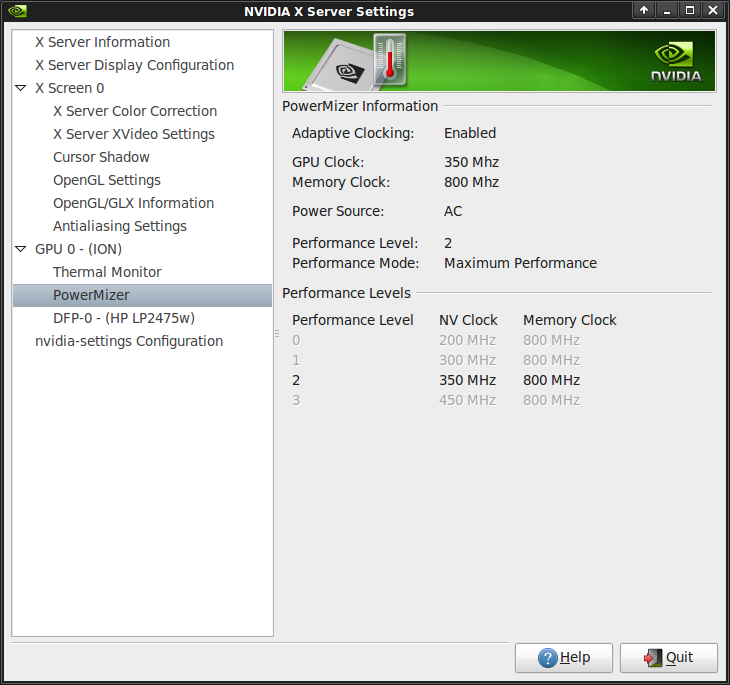This screenshot has width=730, height=685.
Task: Click the Power Source 'AC' value
Action: [x=453, y=211]
